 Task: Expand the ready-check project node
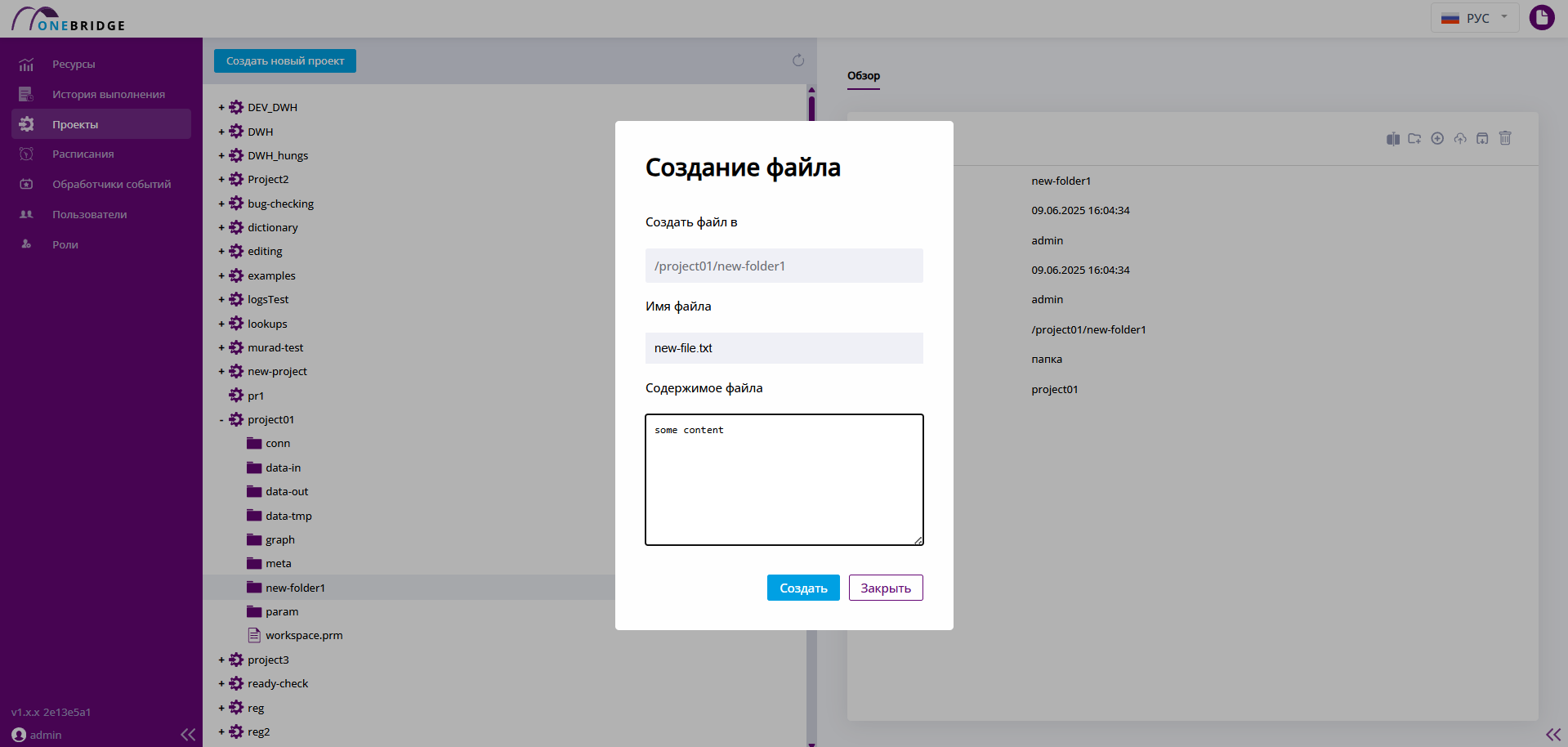click(221, 683)
